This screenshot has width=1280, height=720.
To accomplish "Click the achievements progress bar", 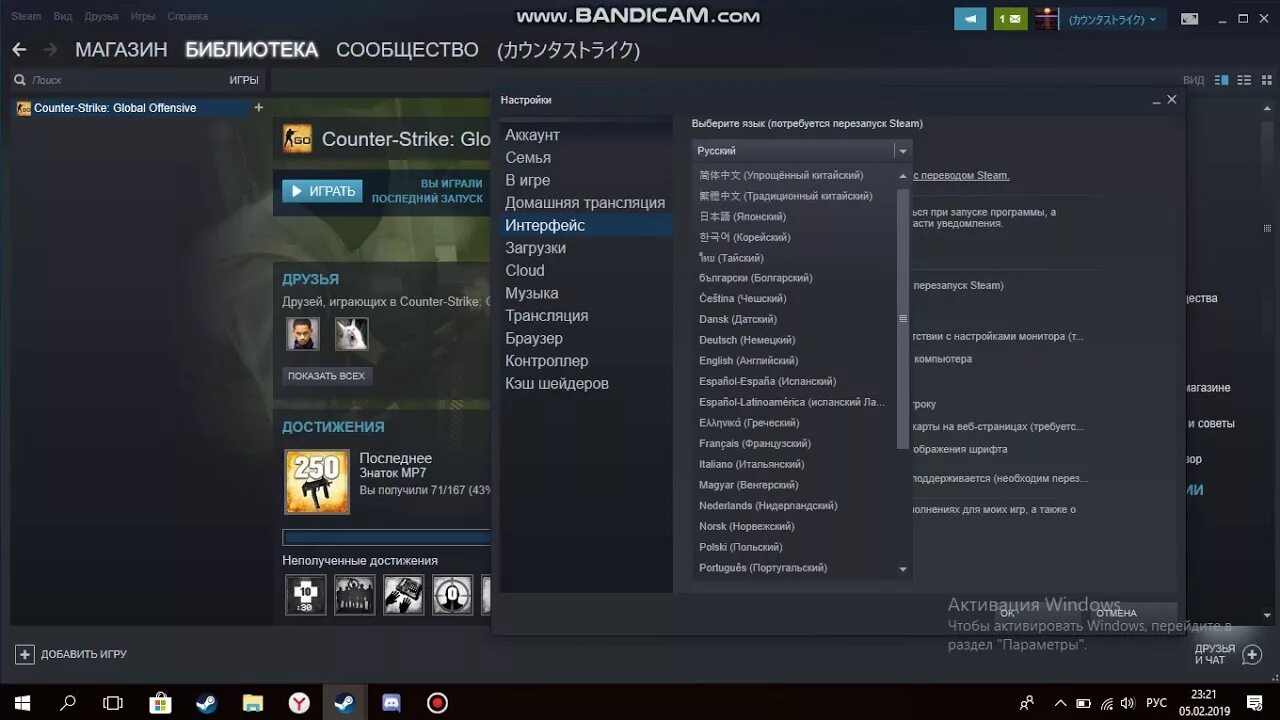I will [386, 537].
